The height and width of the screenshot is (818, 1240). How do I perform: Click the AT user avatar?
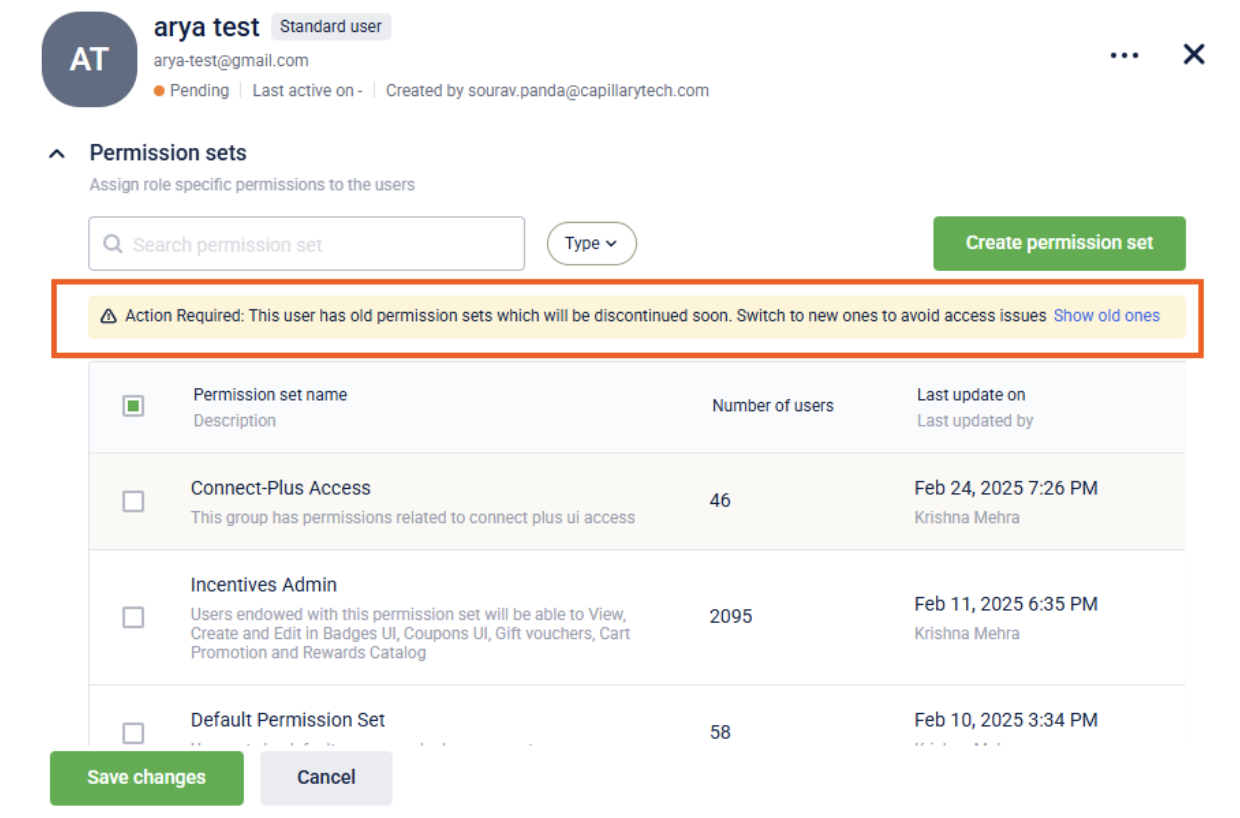pyautogui.click(x=89, y=60)
